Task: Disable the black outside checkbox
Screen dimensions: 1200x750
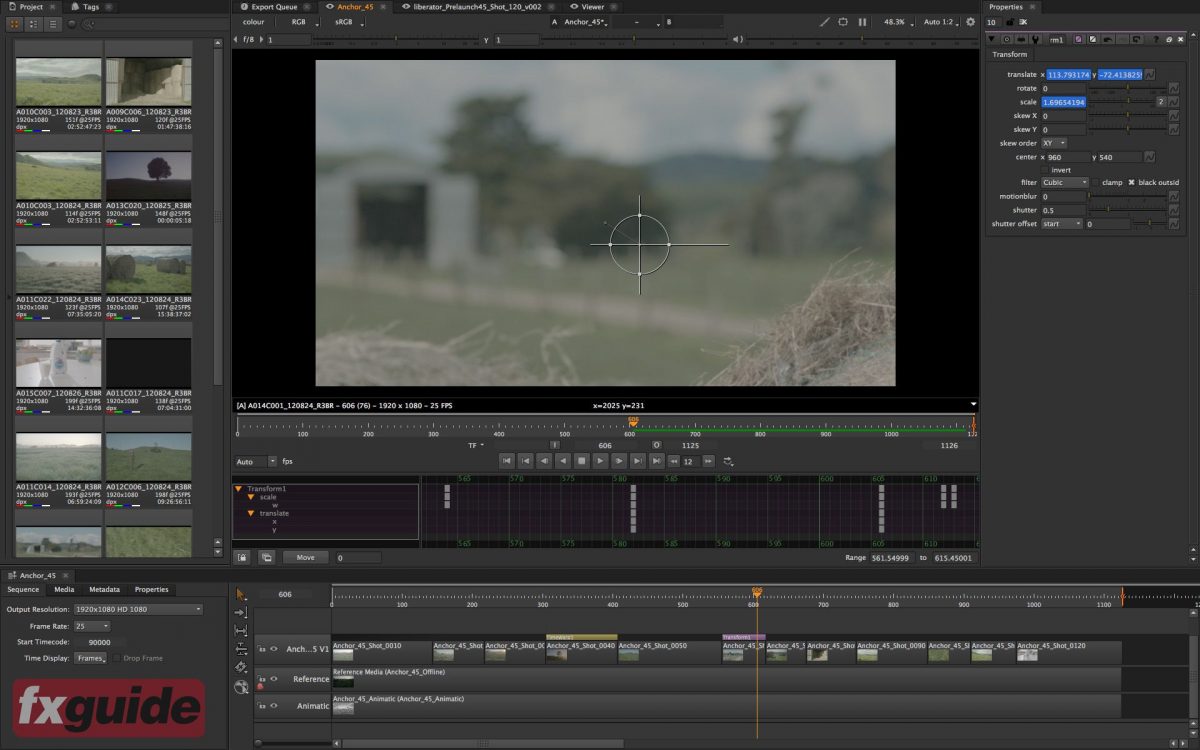Action: pos(1131,182)
